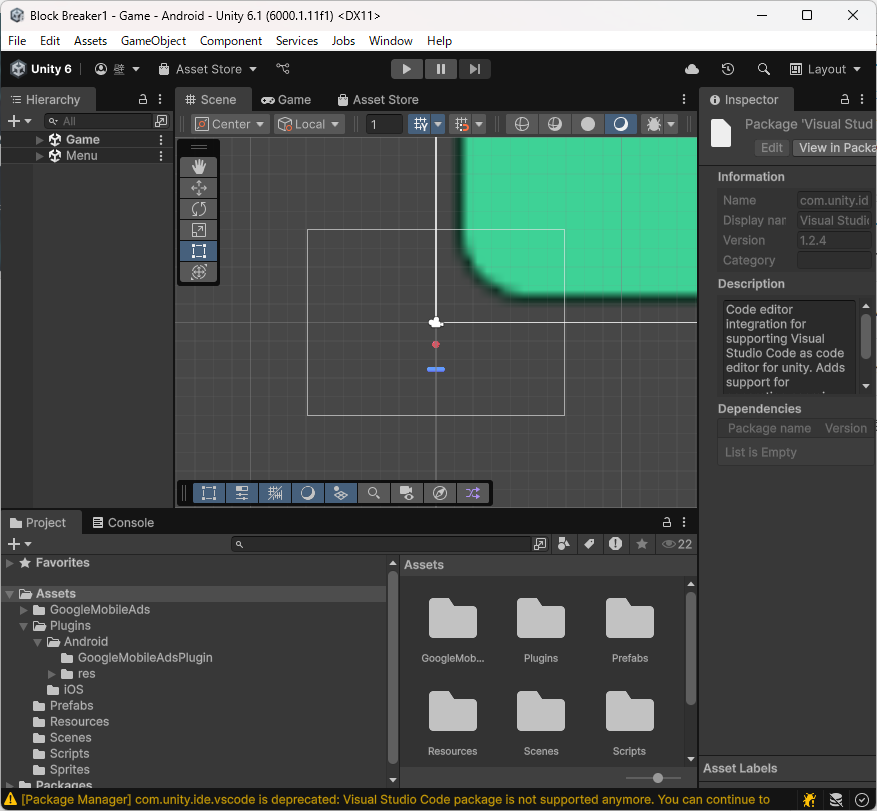Expand GoogleMobileAds folder in tree
The height and width of the screenshot is (811, 877).
pos(23,610)
